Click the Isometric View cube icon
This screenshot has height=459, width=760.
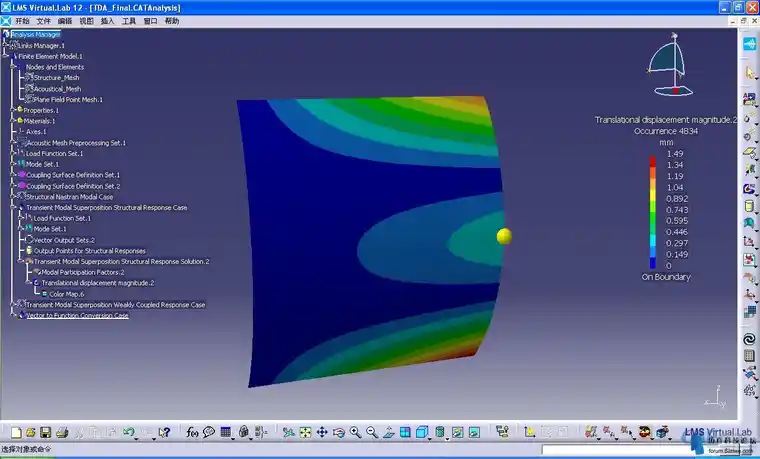[x=421, y=432]
